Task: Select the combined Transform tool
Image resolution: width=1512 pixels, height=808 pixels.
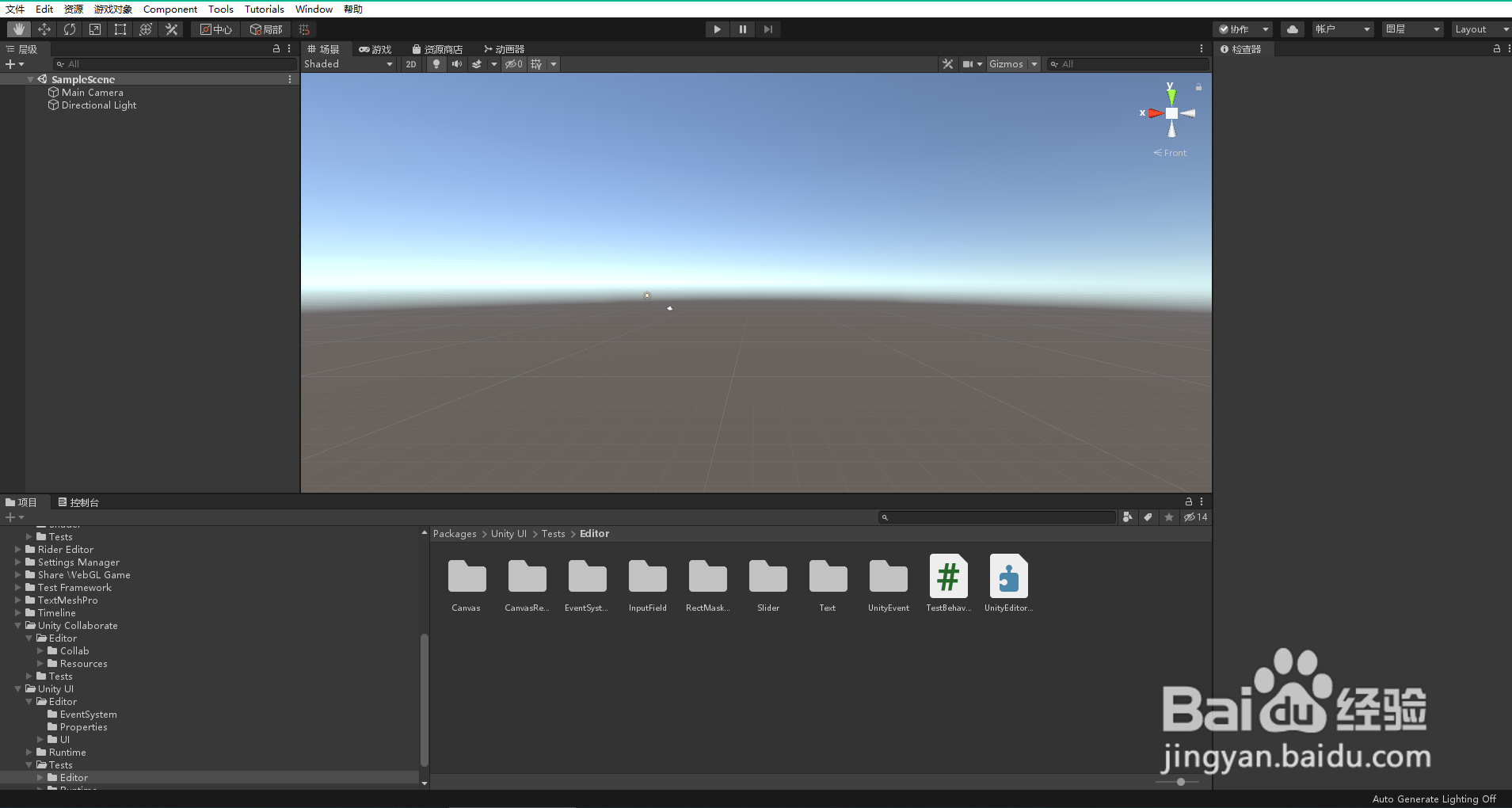Action: [146, 29]
